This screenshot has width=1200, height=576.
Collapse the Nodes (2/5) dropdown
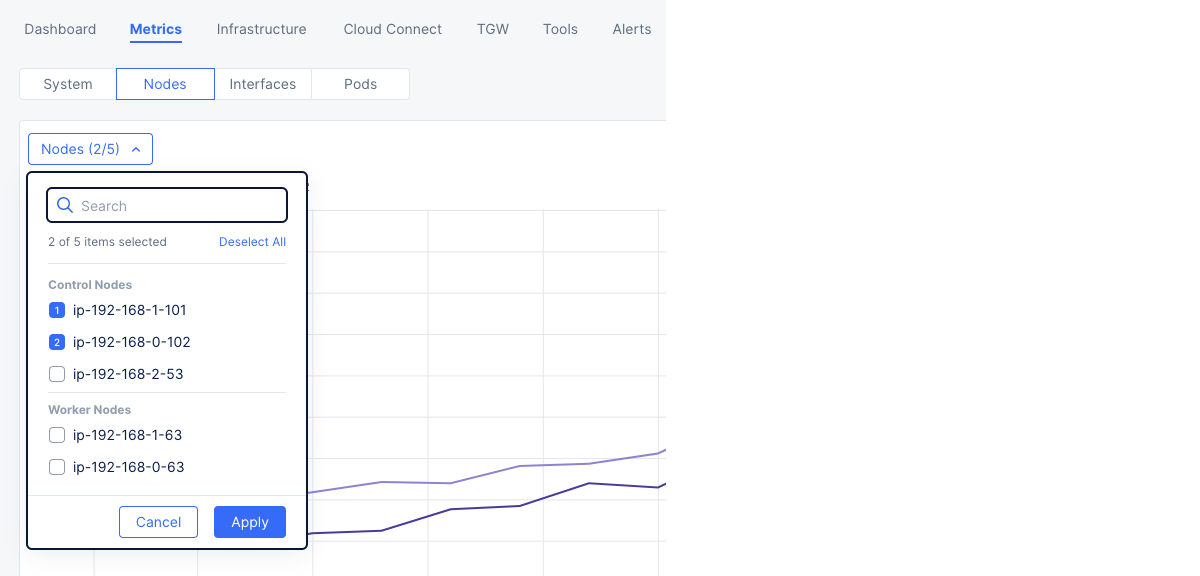[x=90, y=149]
